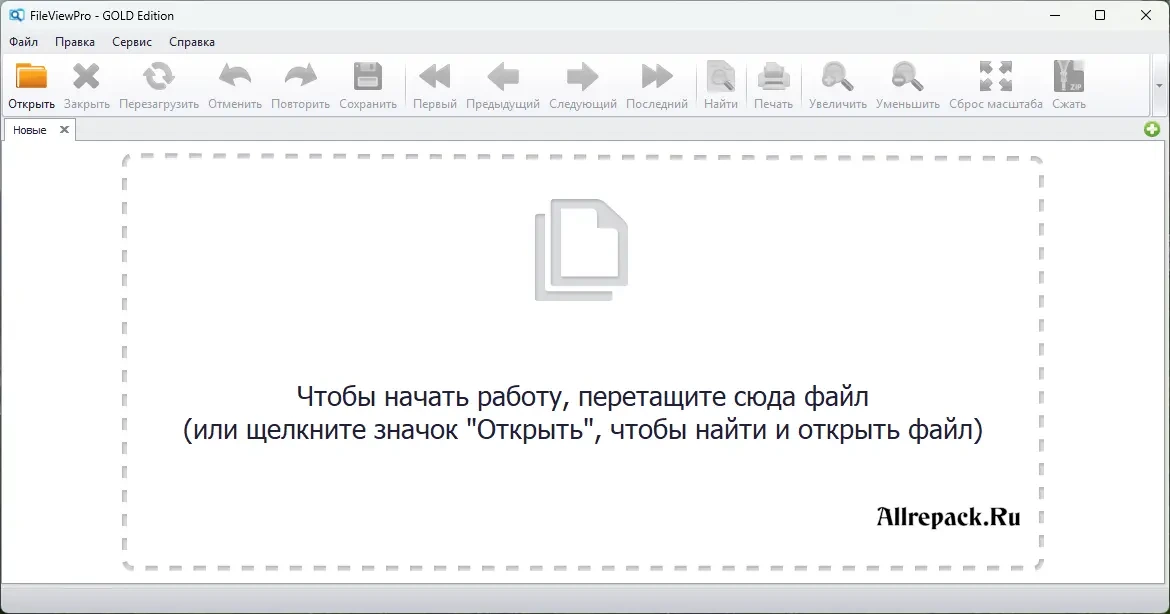
Task: Add new tab with green plus icon
Action: click(x=1151, y=129)
